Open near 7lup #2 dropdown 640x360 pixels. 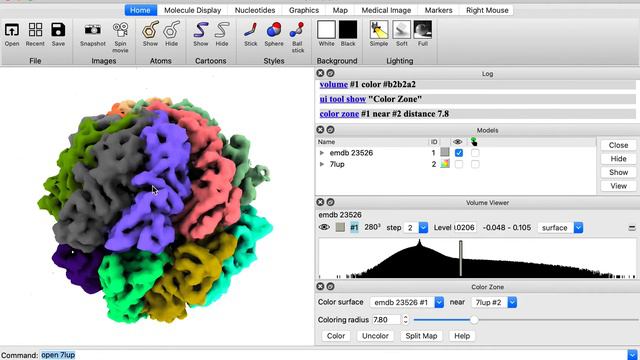click(512, 302)
